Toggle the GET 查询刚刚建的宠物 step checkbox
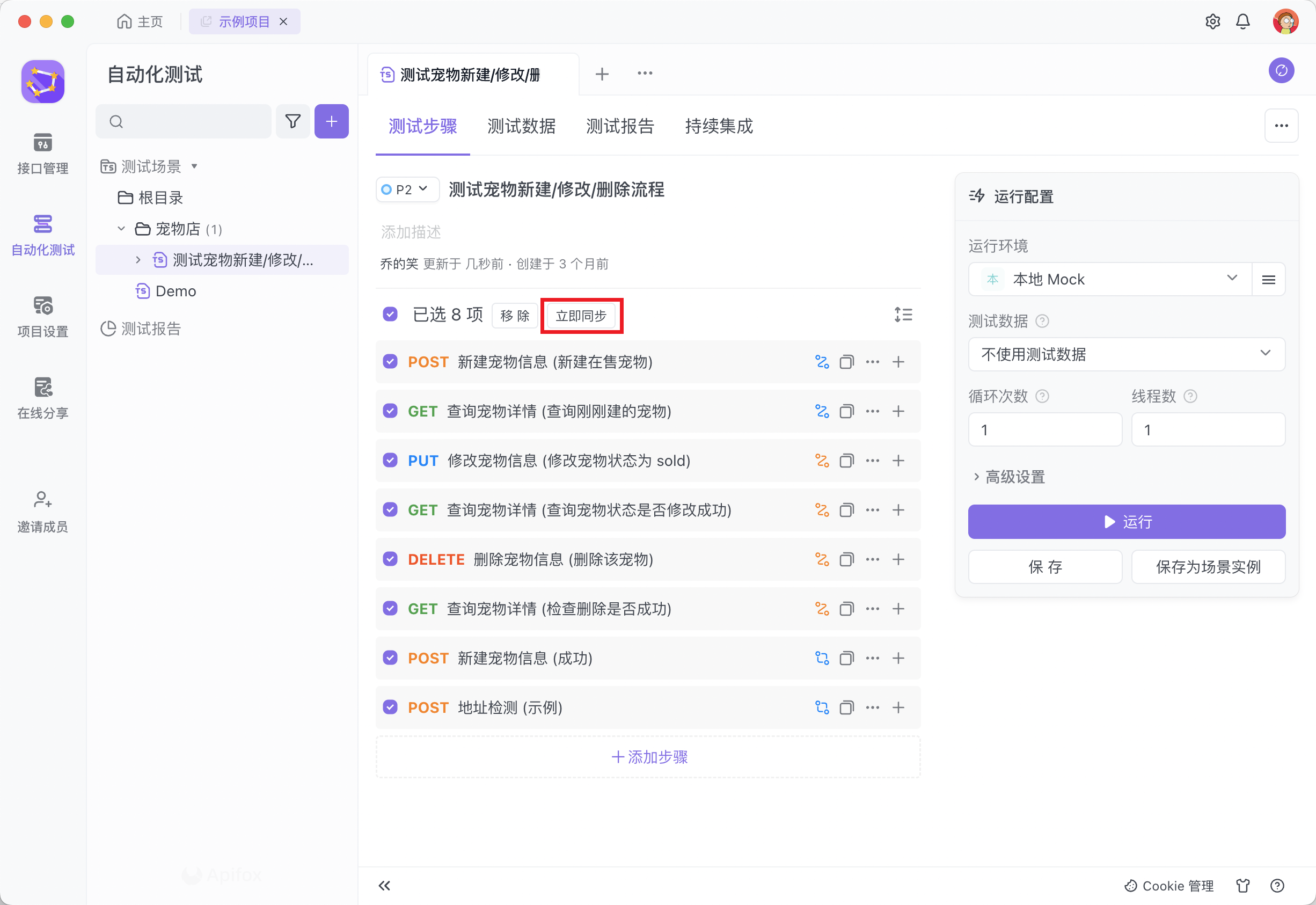 390,411
